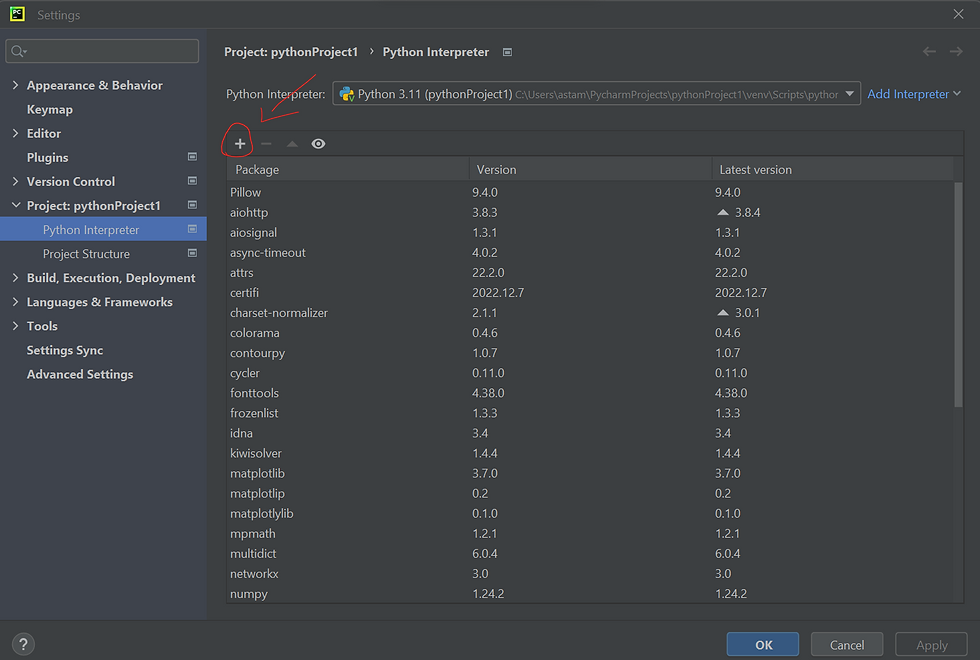Viewport: 980px width, 660px height.
Task: Click the project-level icon next to Version Control
Action: pyautogui.click(x=192, y=181)
